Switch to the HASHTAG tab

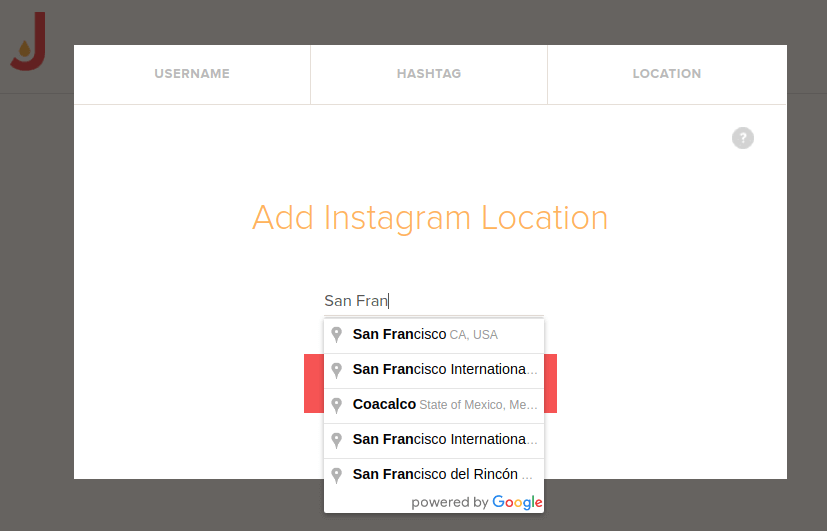tap(429, 74)
